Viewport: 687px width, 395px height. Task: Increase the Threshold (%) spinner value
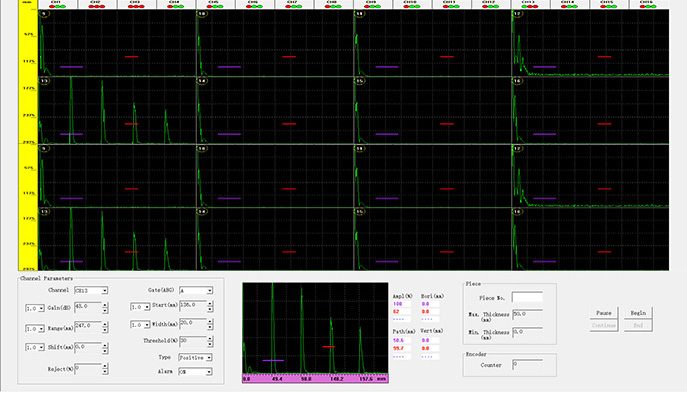click(210, 339)
